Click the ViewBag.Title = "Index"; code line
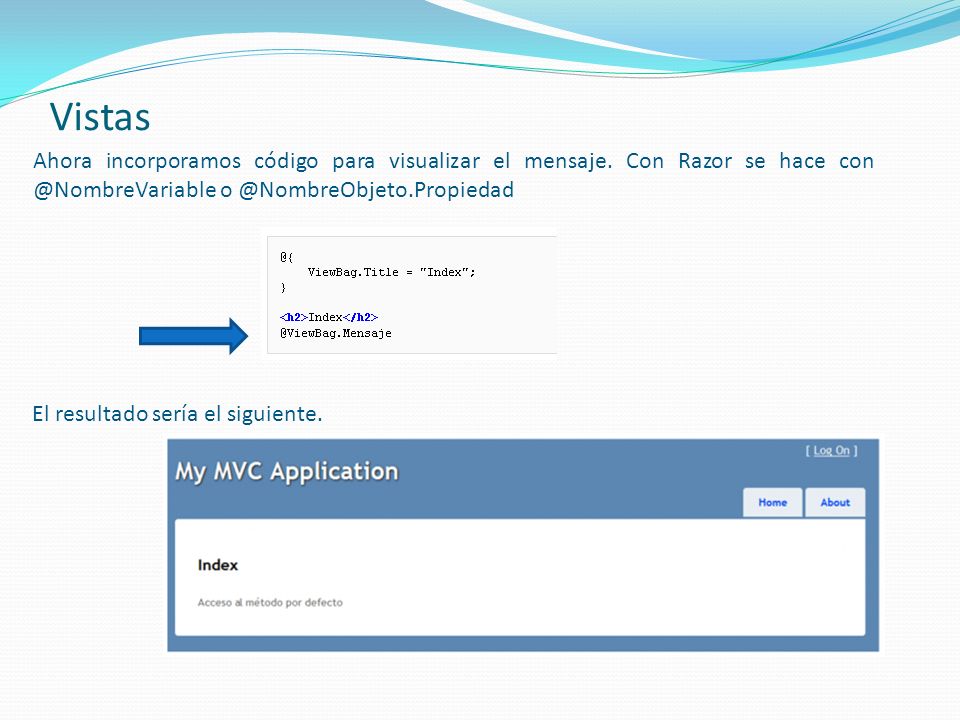This screenshot has width=960, height=720. [391, 272]
